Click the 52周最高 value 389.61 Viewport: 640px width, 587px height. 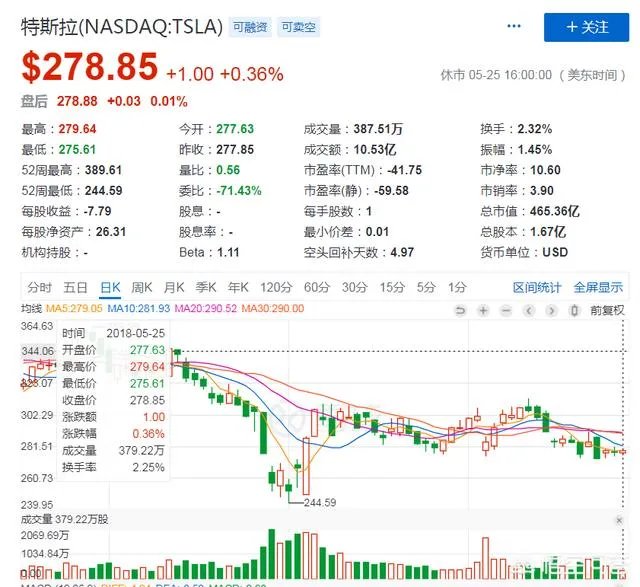103,170
